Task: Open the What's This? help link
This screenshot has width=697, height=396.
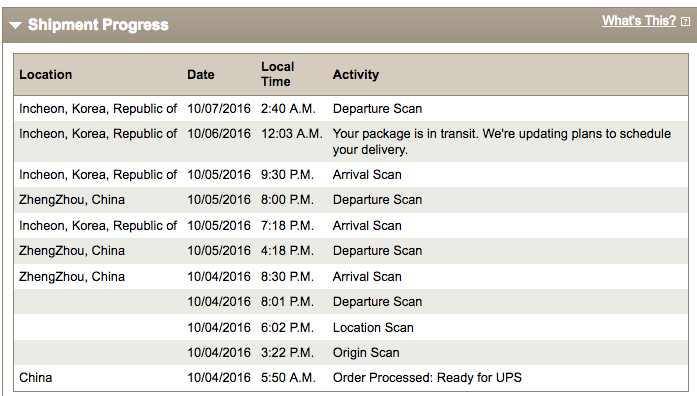Action: coord(639,21)
